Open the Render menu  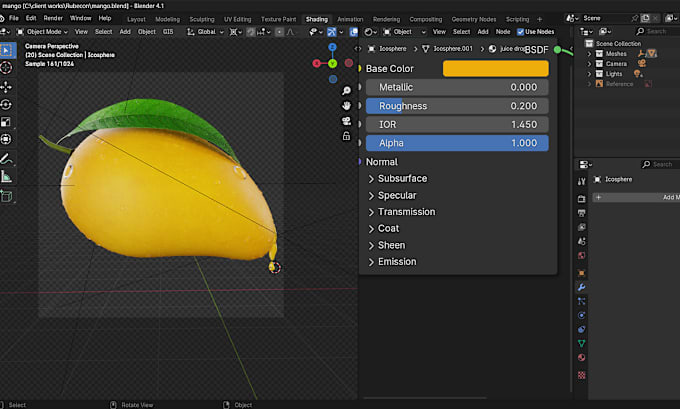[x=53, y=18]
